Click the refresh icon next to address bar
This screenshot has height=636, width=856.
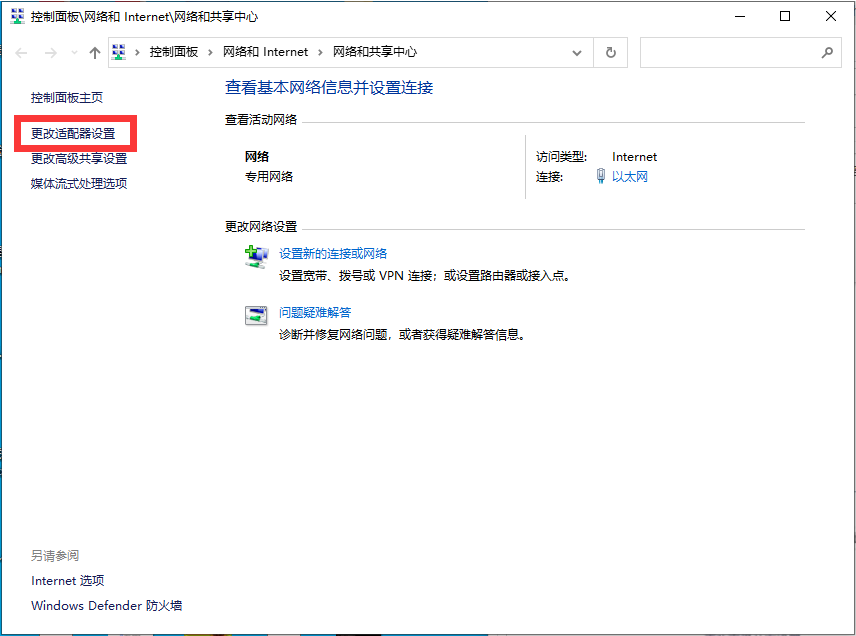tap(610, 52)
